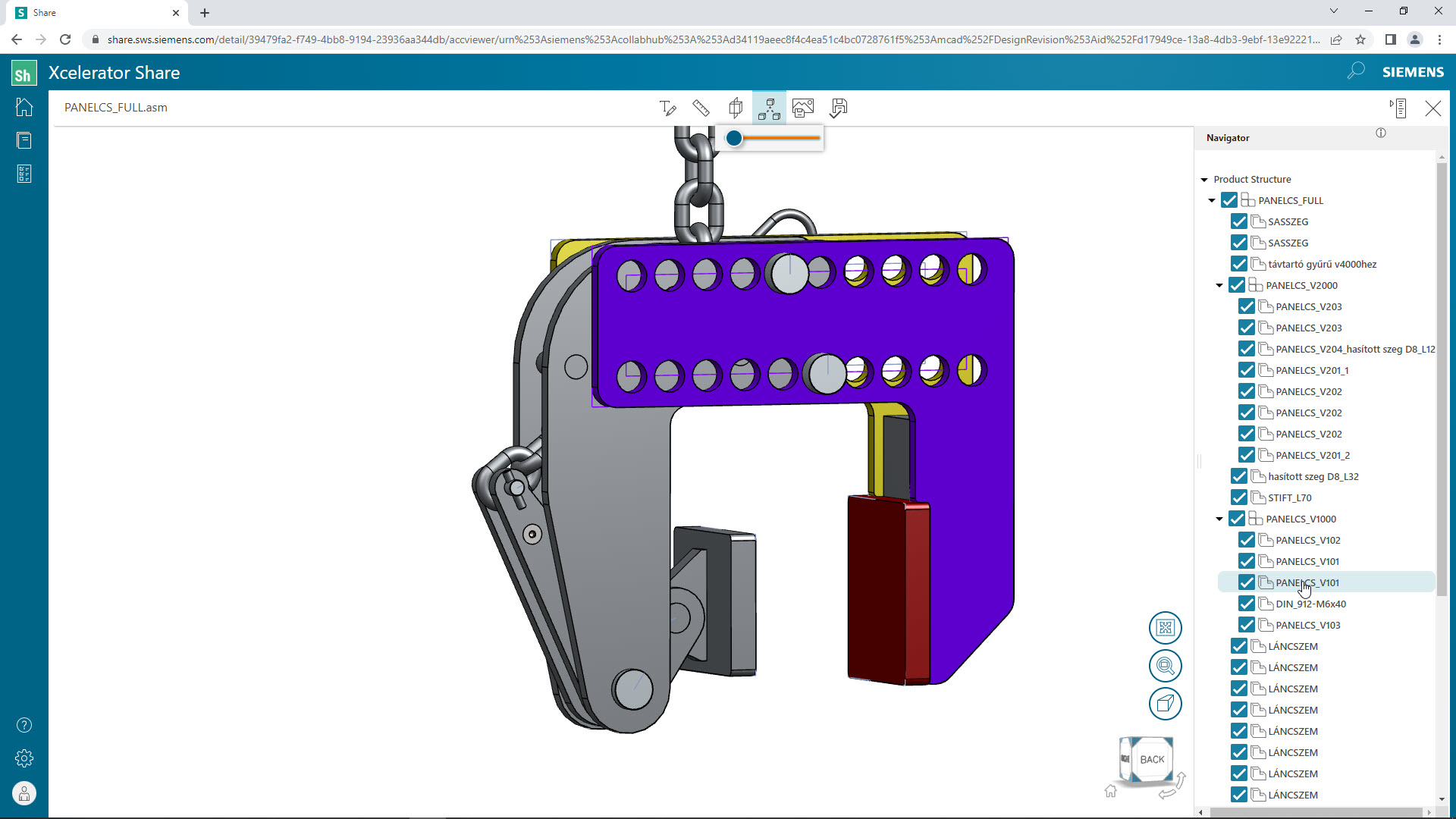1456x819 pixels.
Task: Uncheck the DIN_912-M6x40 checkbox
Action: 1247,604
